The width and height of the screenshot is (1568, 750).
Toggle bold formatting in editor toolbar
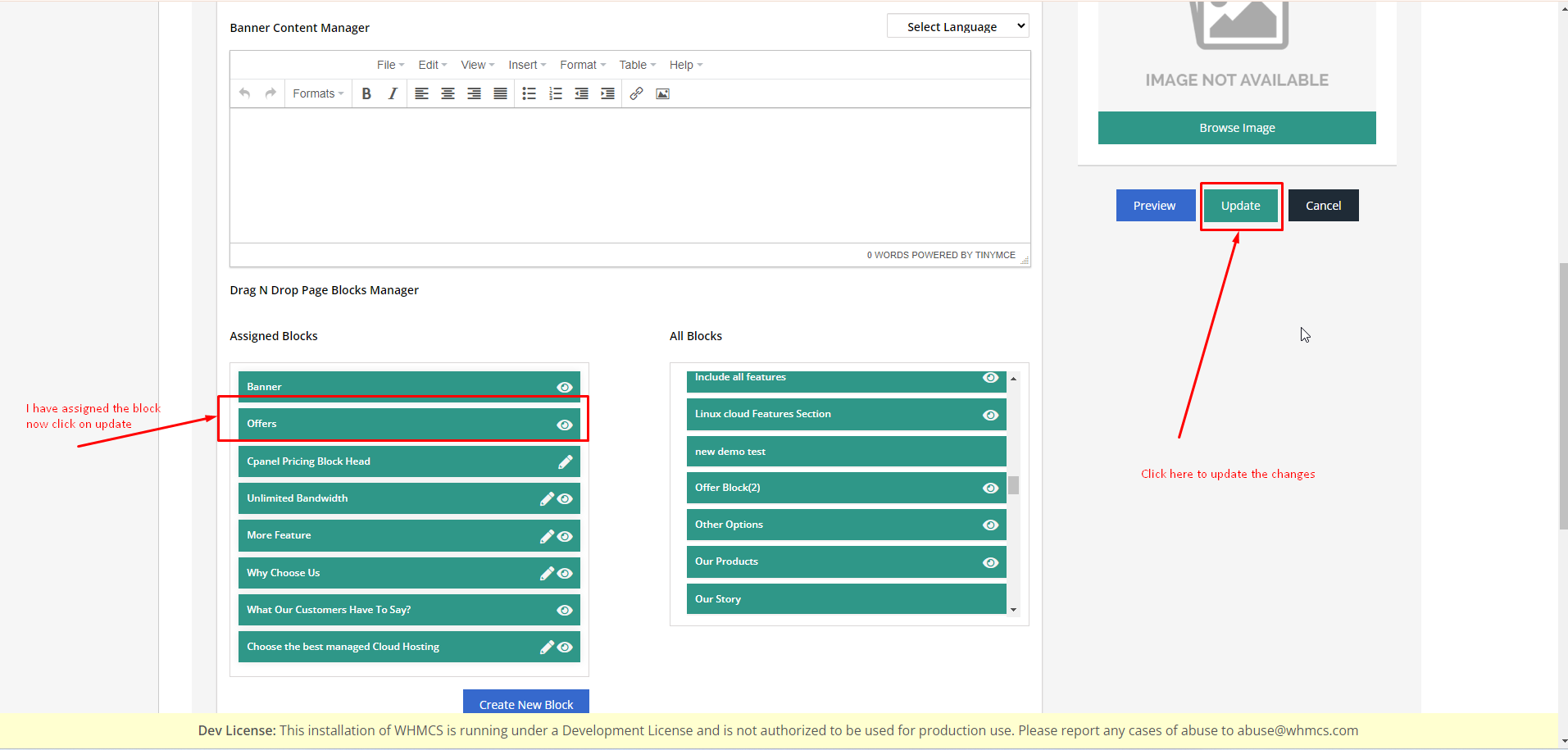coord(366,94)
